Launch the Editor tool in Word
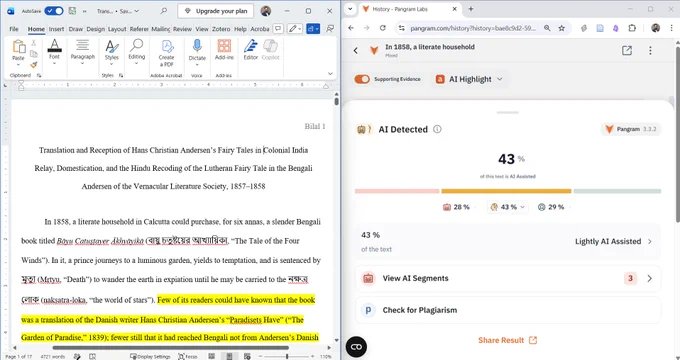The image size is (680, 360). click(x=251, y=49)
